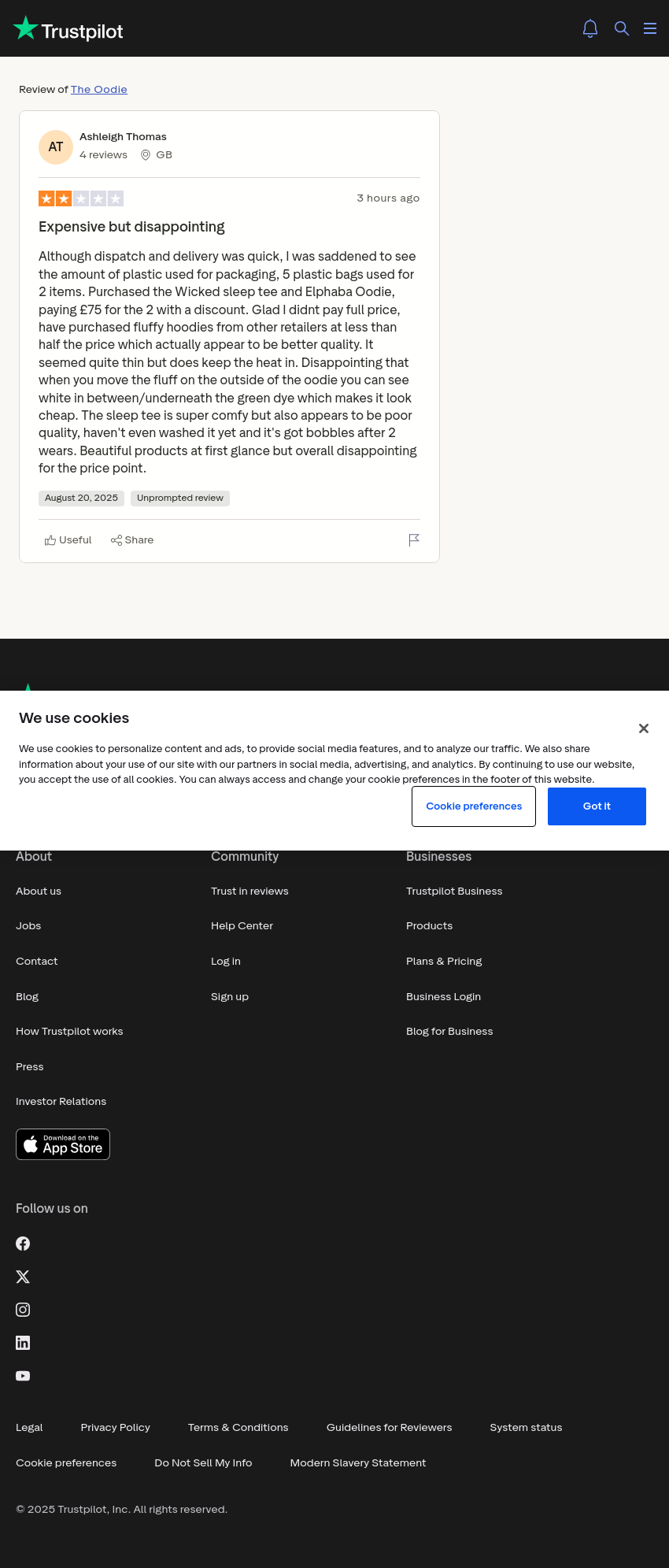Click the 'August 20, 2025' date tag
Image resolution: width=669 pixels, height=1568 pixels.
pyautogui.click(x=81, y=499)
